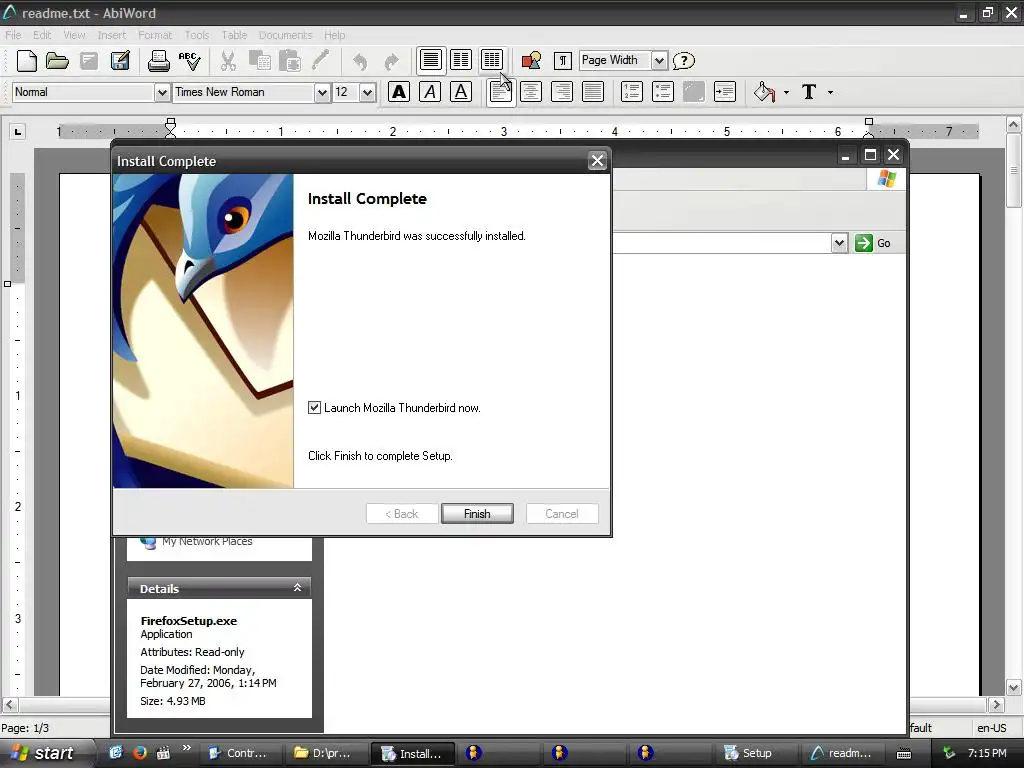
Task: Set single column layout
Action: [x=430, y=60]
